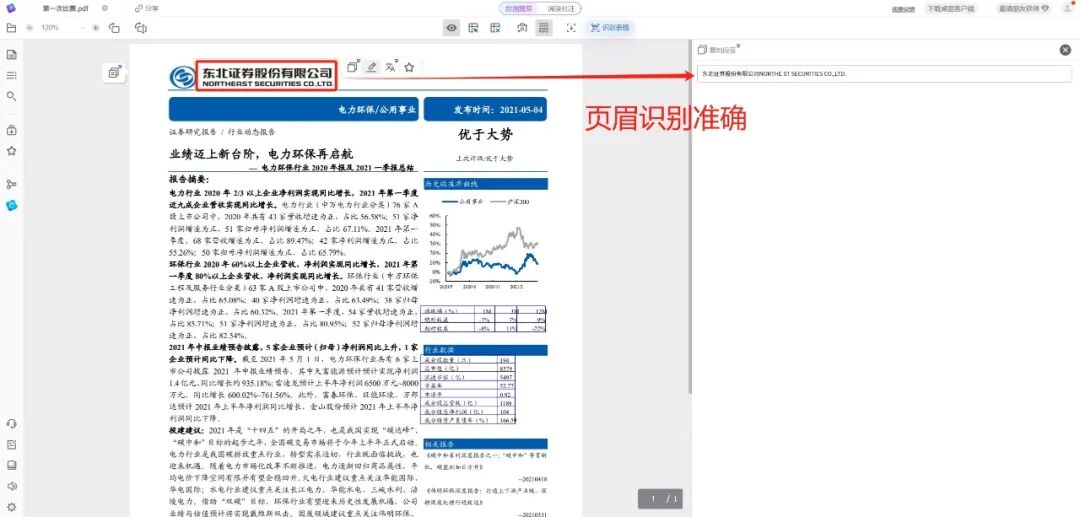
Task: Open settings gear at sidebar bottom
Action: click(11, 507)
